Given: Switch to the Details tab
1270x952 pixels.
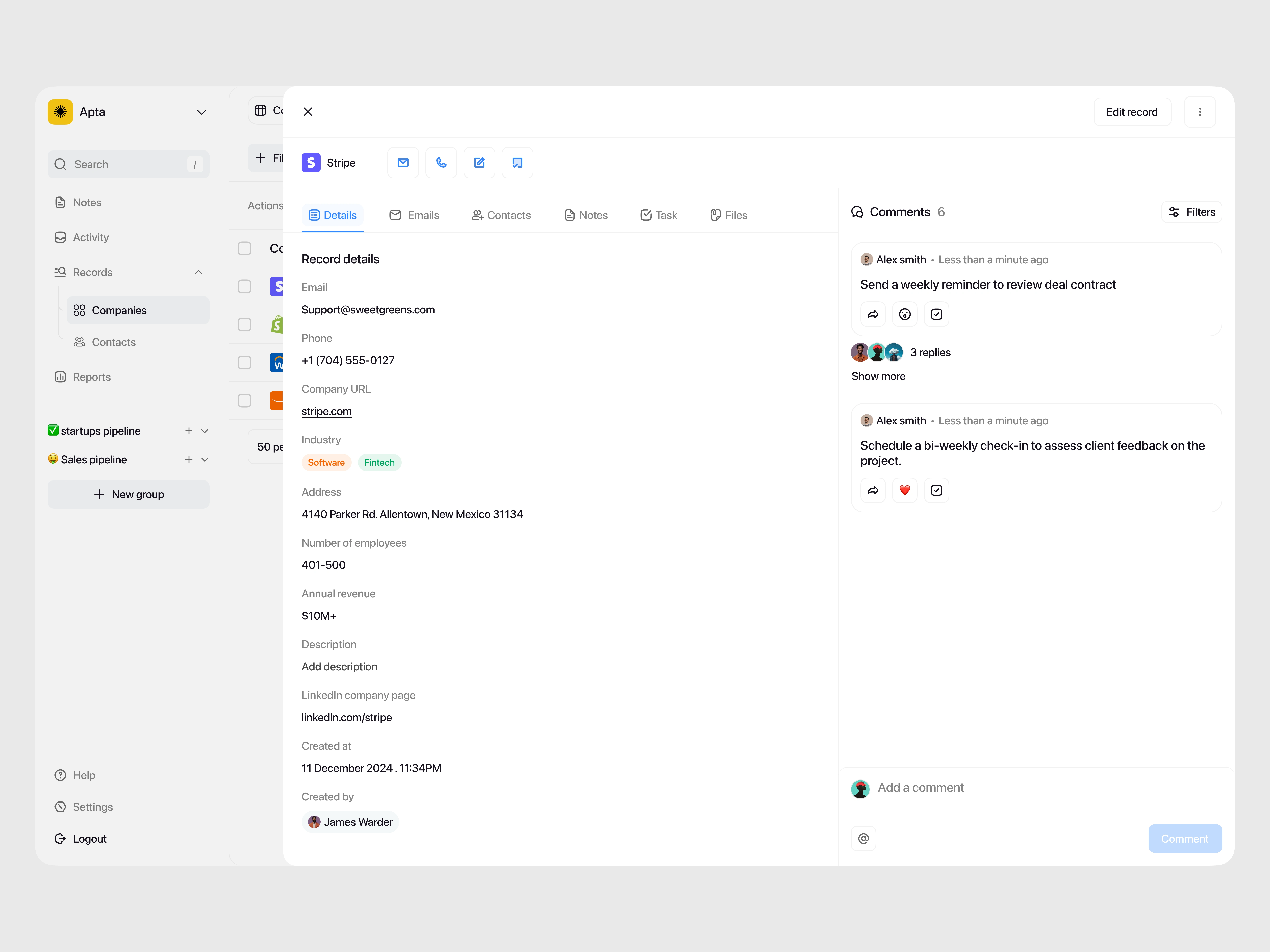Looking at the screenshot, I should [332, 215].
